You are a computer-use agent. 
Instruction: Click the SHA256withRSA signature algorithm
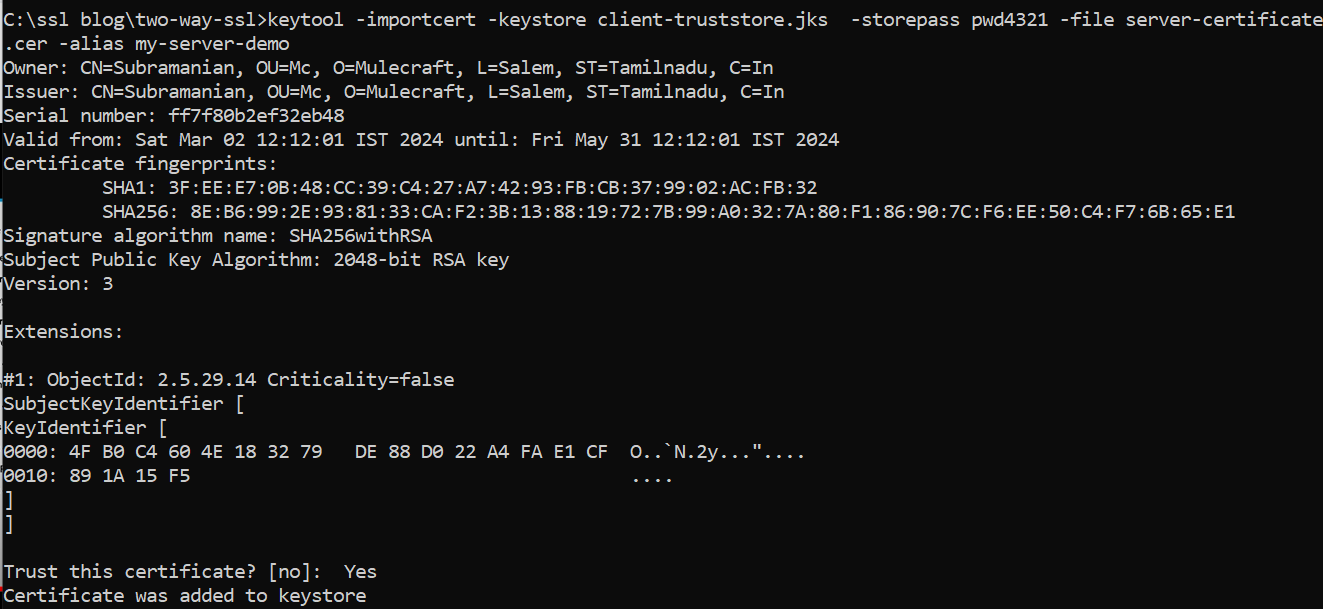[x=360, y=236]
